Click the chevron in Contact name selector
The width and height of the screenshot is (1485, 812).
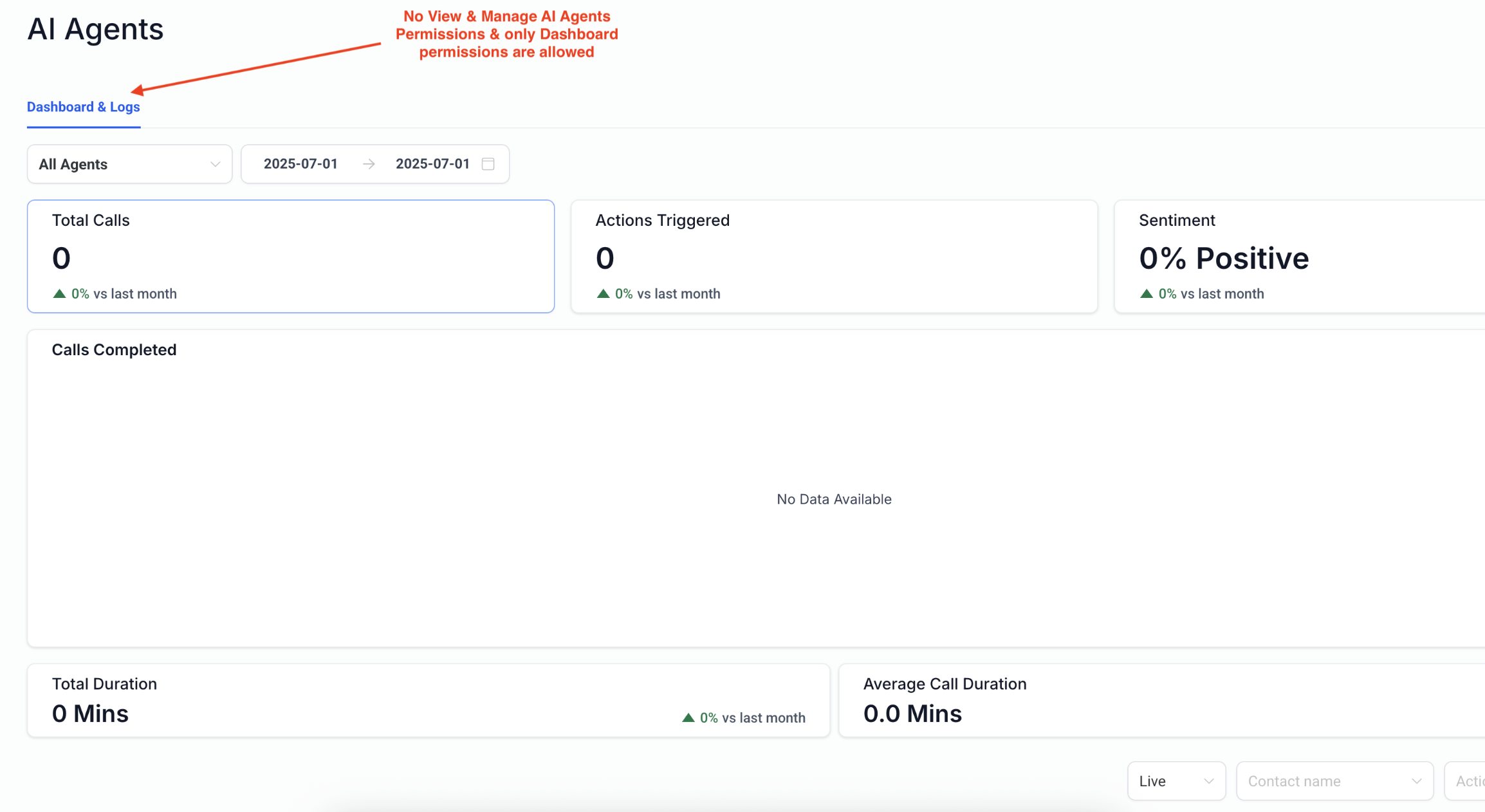pos(1416,782)
